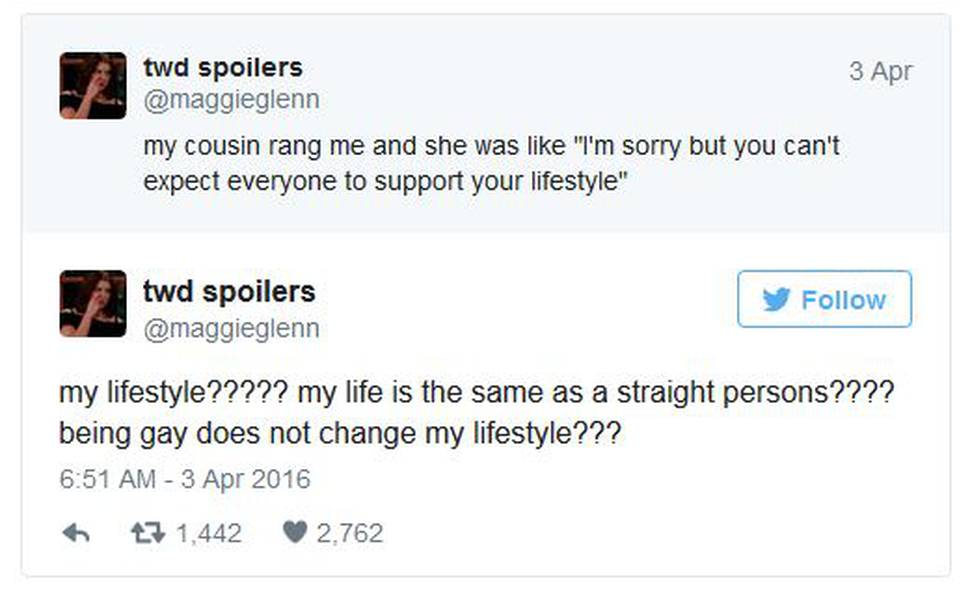Click the 'my lifestyle?????' tweet text

[x=476, y=412]
